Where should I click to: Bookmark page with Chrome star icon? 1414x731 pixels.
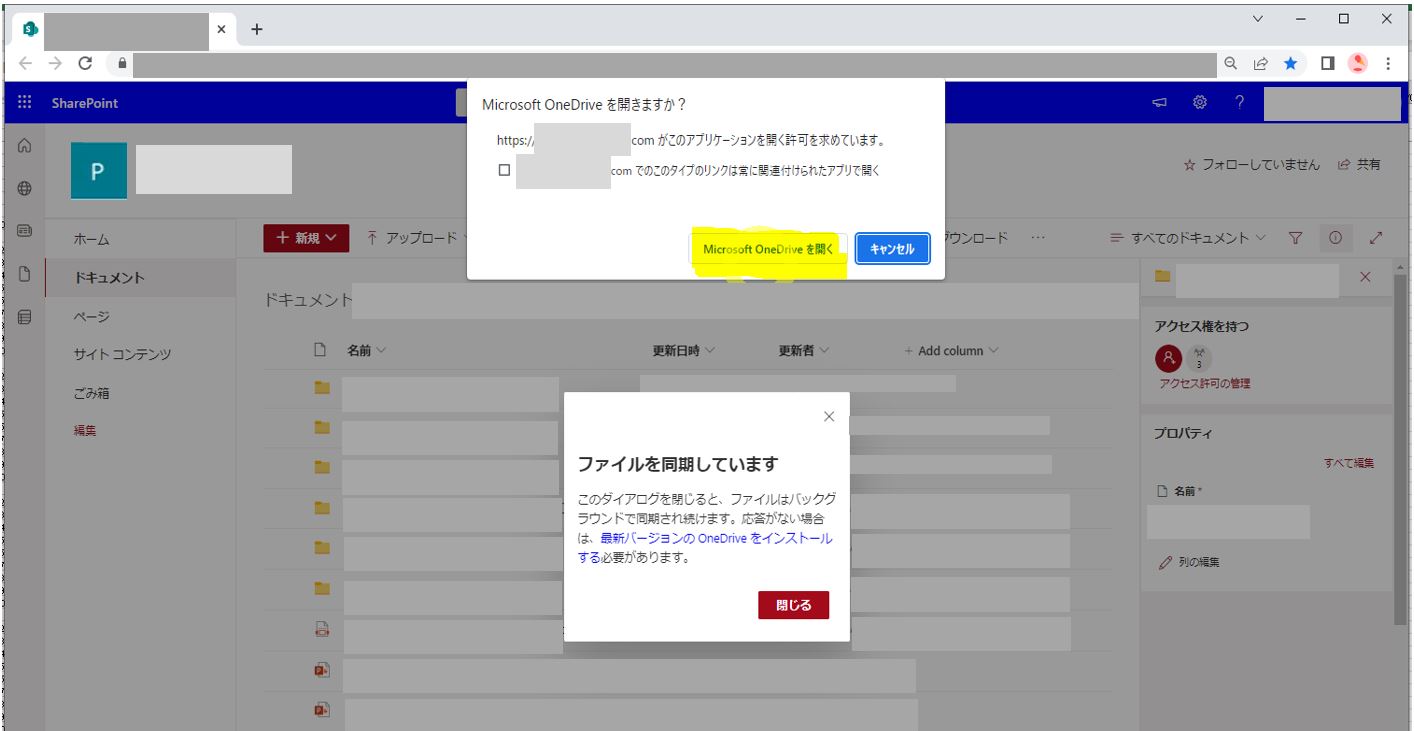point(1291,63)
